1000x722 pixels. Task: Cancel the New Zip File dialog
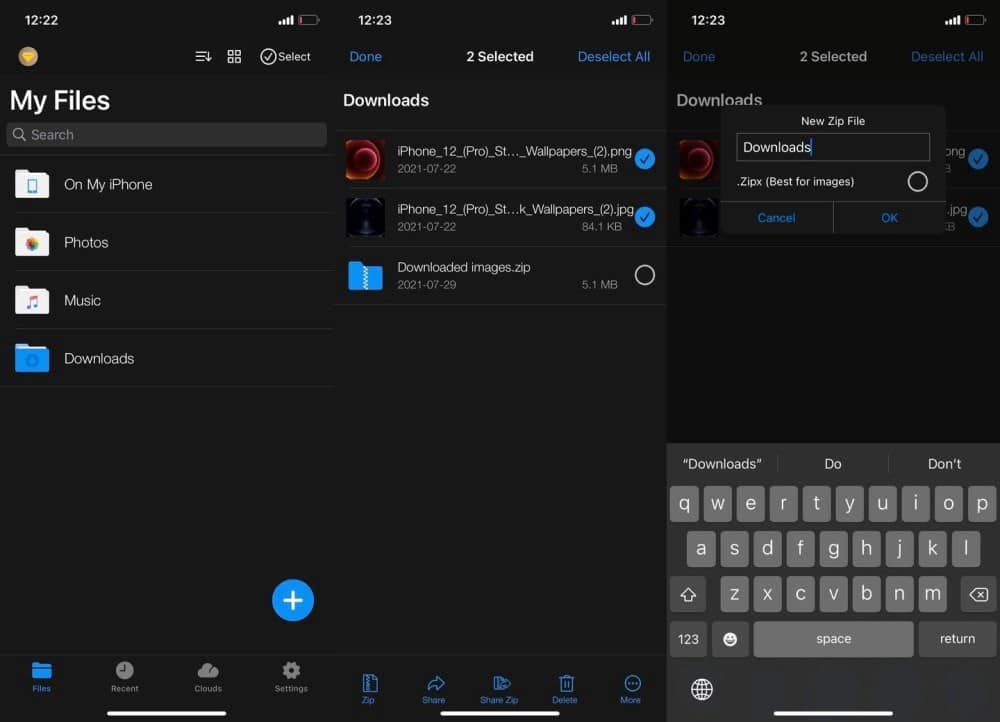click(776, 218)
